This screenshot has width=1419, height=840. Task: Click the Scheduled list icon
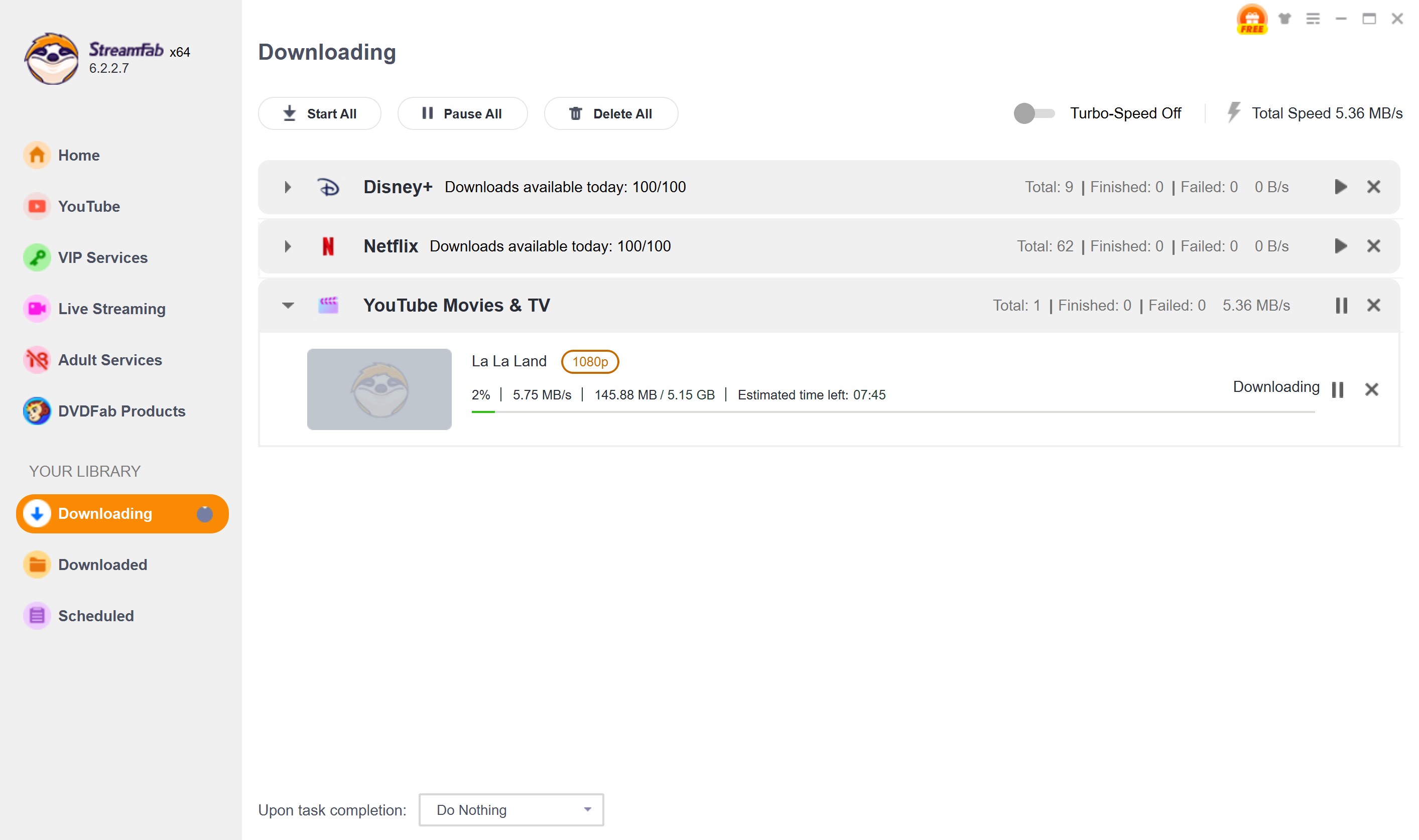tap(37, 615)
